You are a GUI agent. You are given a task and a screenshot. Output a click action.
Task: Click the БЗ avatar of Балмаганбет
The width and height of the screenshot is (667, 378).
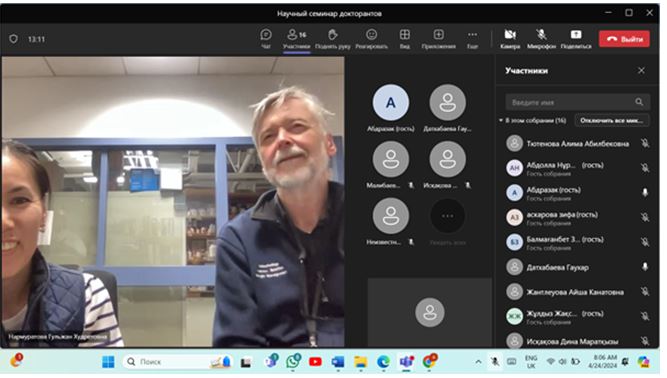pos(514,242)
